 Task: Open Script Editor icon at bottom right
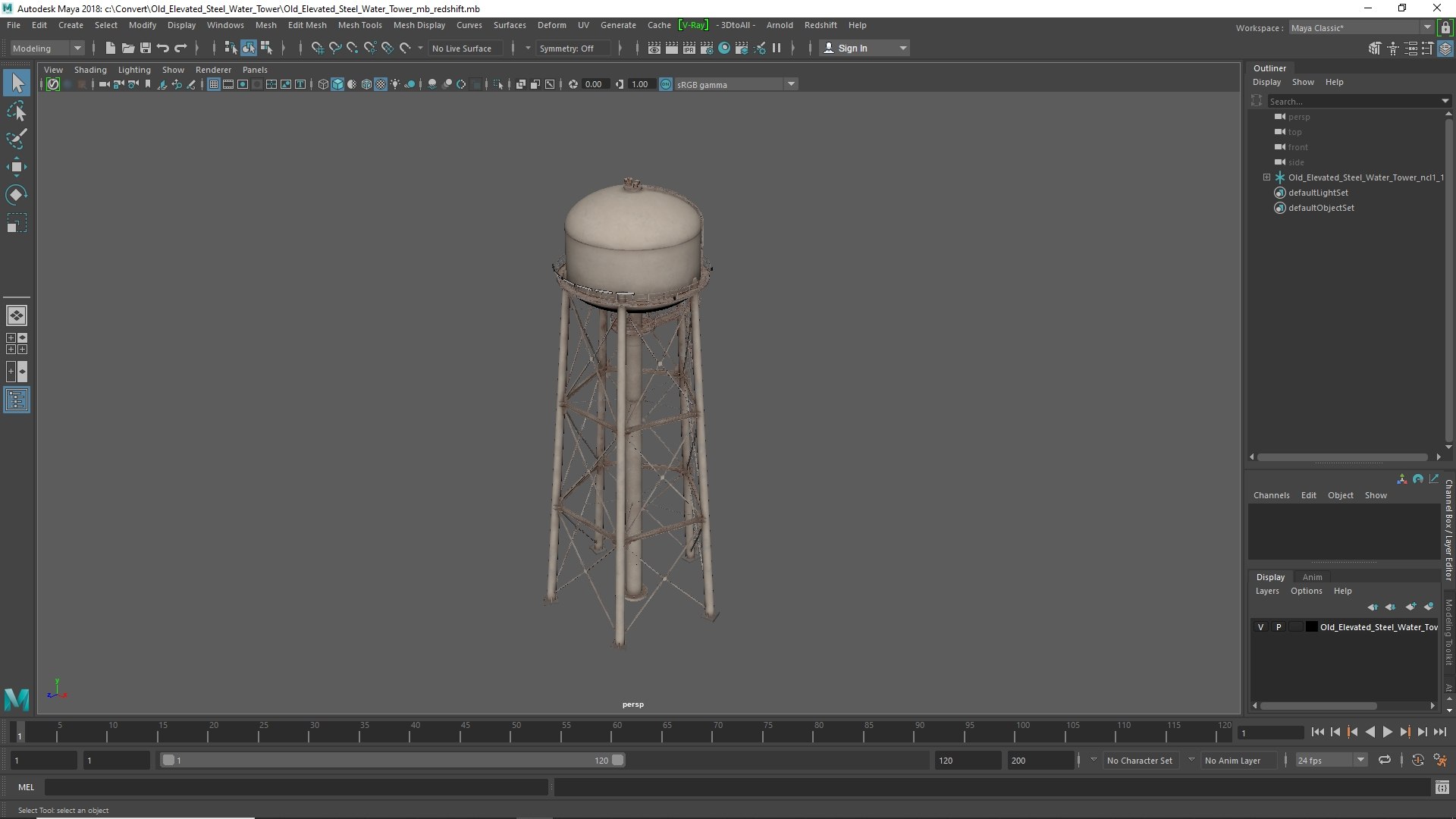click(x=1442, y=787)
